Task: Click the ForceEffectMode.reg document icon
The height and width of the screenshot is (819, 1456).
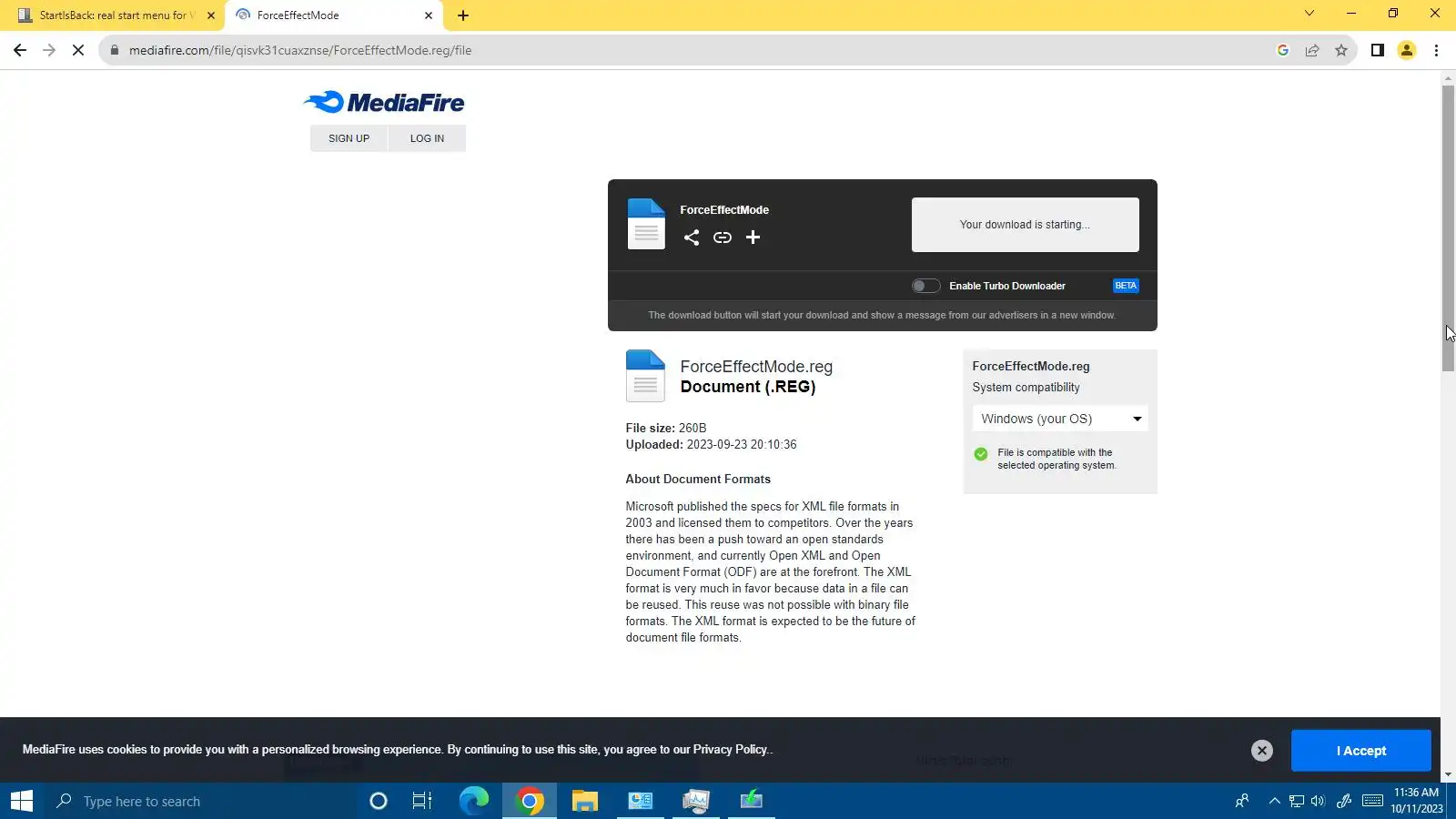Action: point(645,376)
